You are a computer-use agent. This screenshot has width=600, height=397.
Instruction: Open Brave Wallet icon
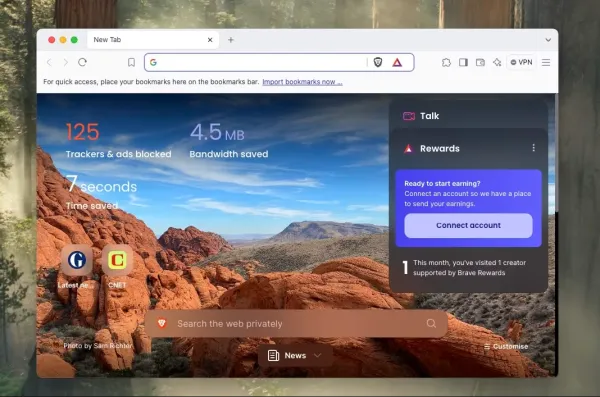pos(480,62)
